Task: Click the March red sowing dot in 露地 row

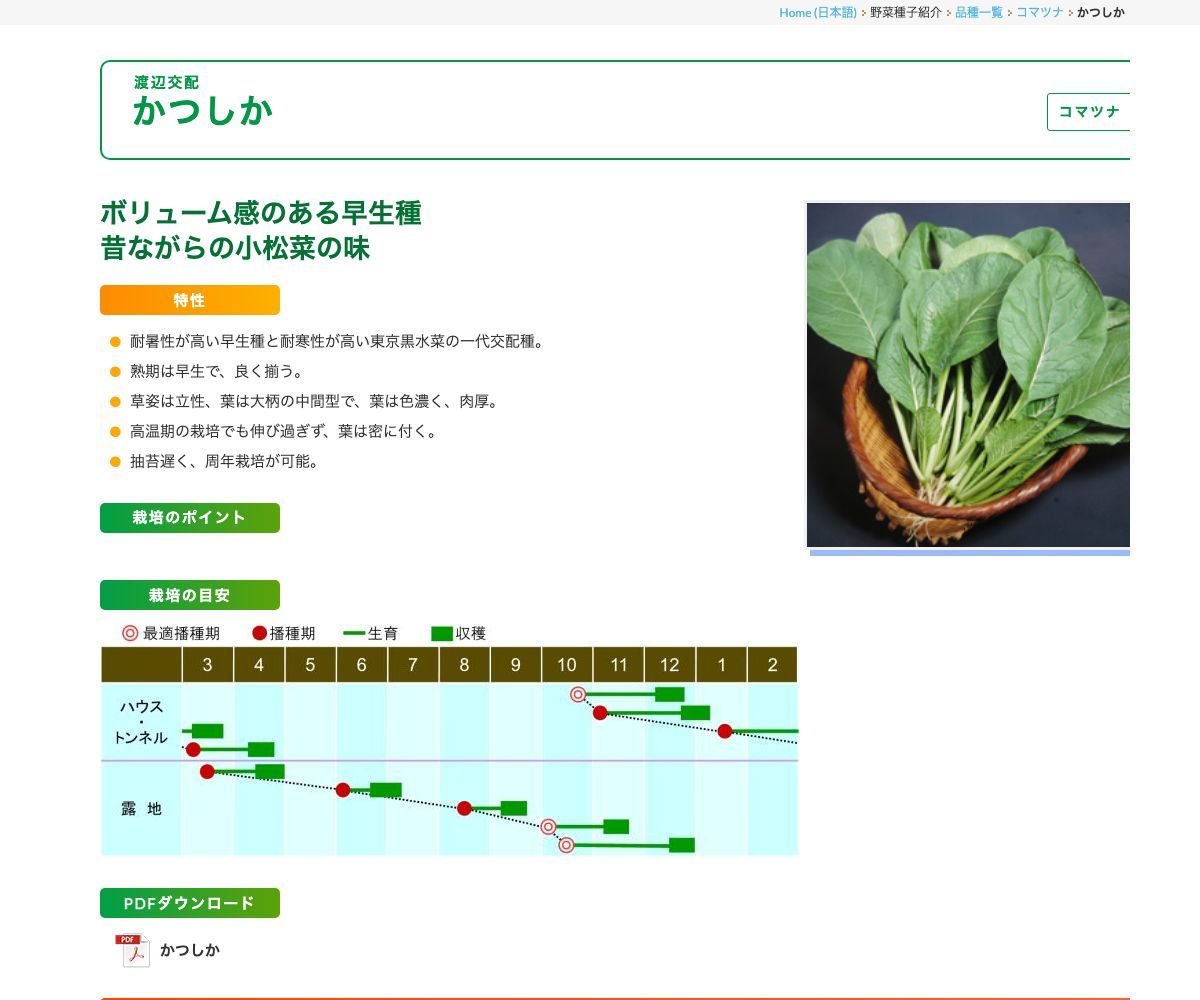Action: point(206,770)
